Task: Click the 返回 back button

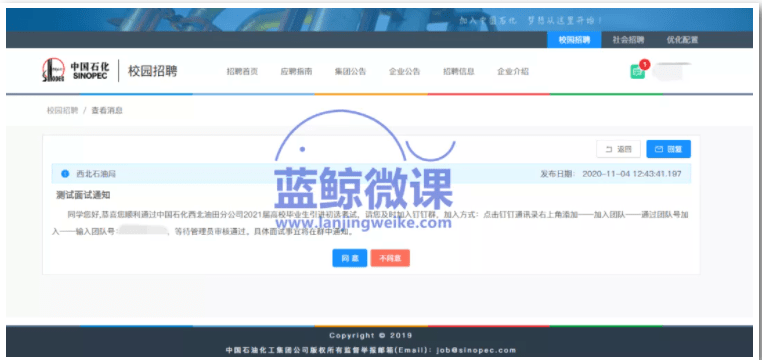Action: 618,149
